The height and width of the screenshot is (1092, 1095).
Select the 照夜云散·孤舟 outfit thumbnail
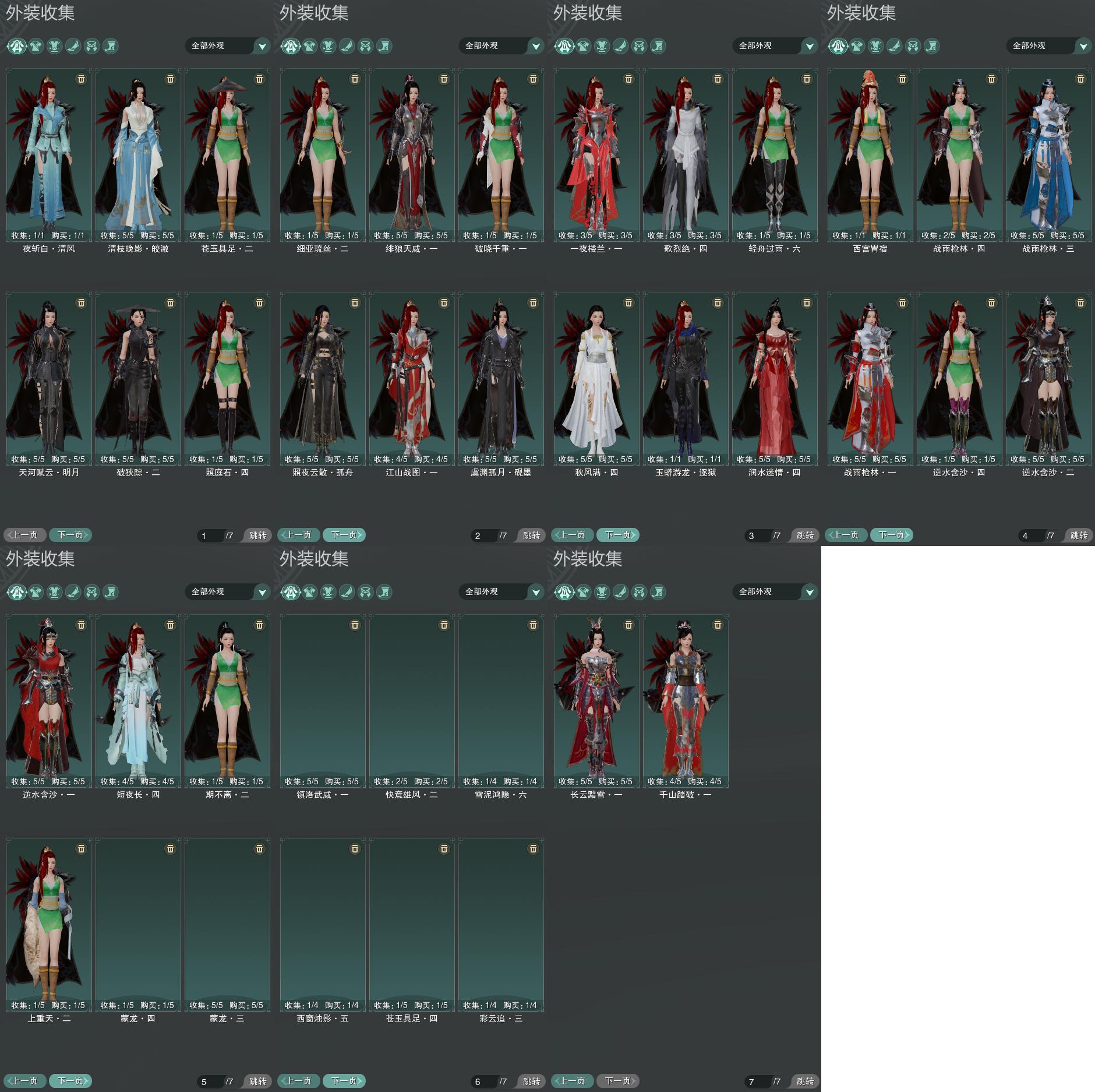coord(323,378)
